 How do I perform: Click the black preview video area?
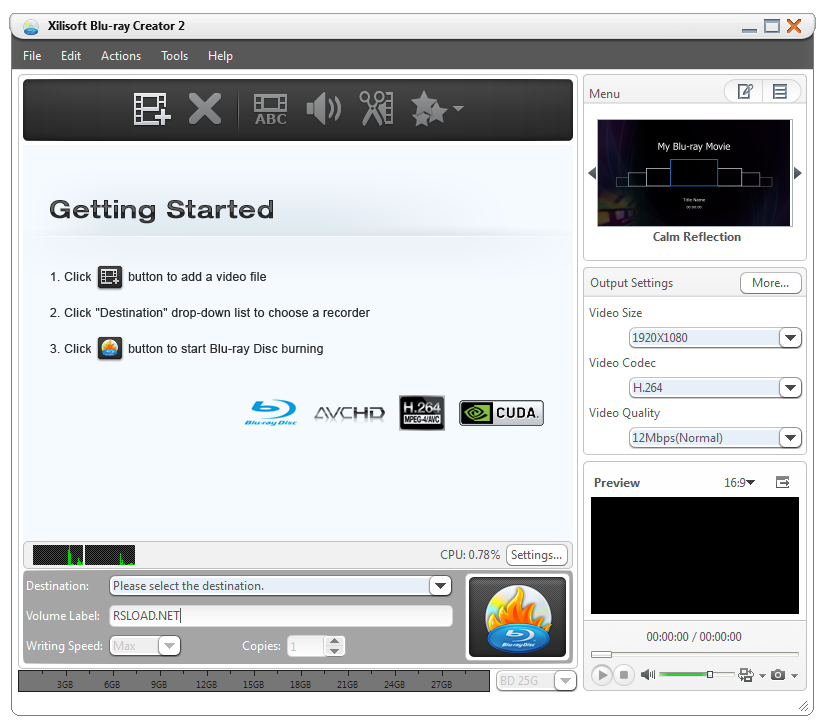click(695, 555)
